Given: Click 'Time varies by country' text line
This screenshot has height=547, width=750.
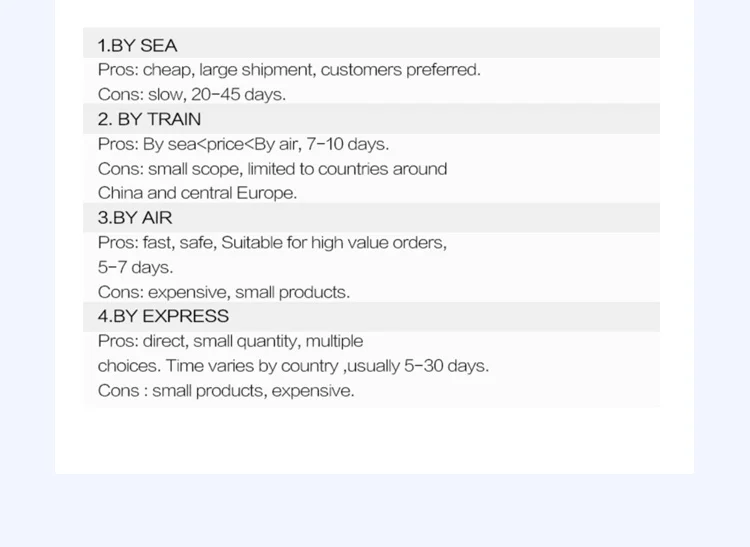Looking at the screenshot, I should click(293, 366).
